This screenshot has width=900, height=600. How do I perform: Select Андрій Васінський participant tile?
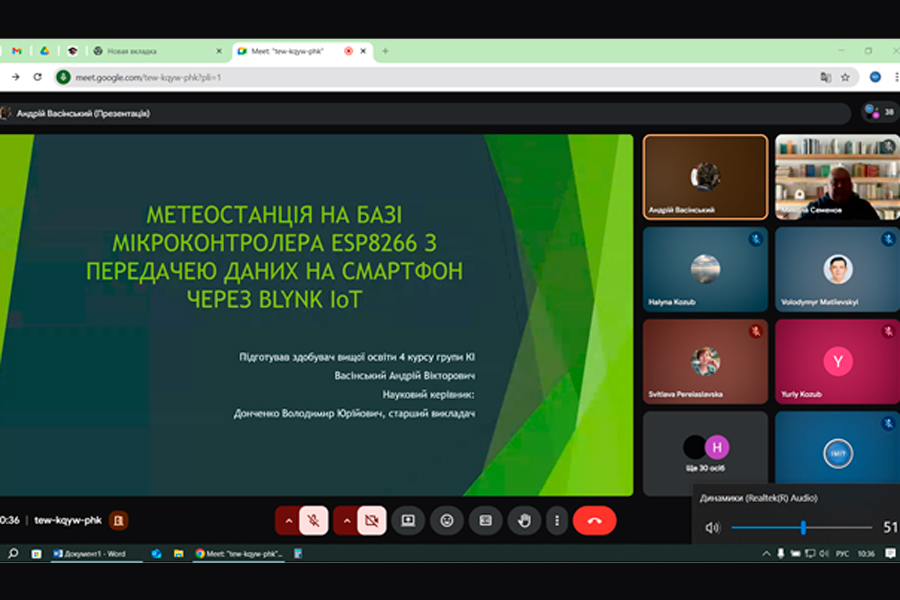pos(705,177)
